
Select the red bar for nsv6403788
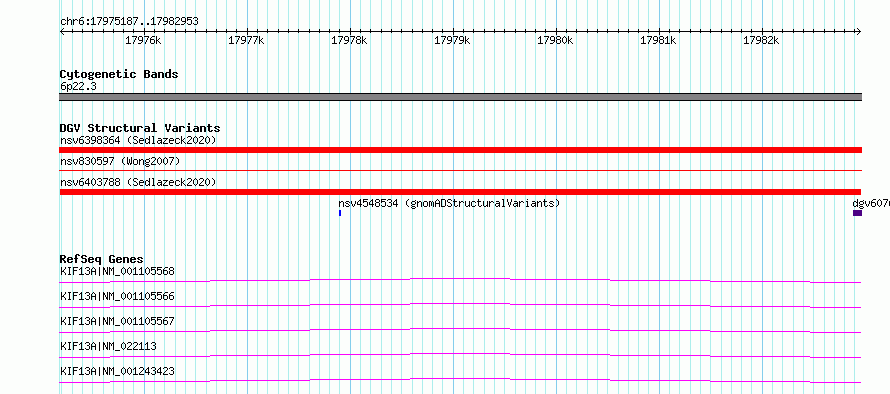point(460,192)
